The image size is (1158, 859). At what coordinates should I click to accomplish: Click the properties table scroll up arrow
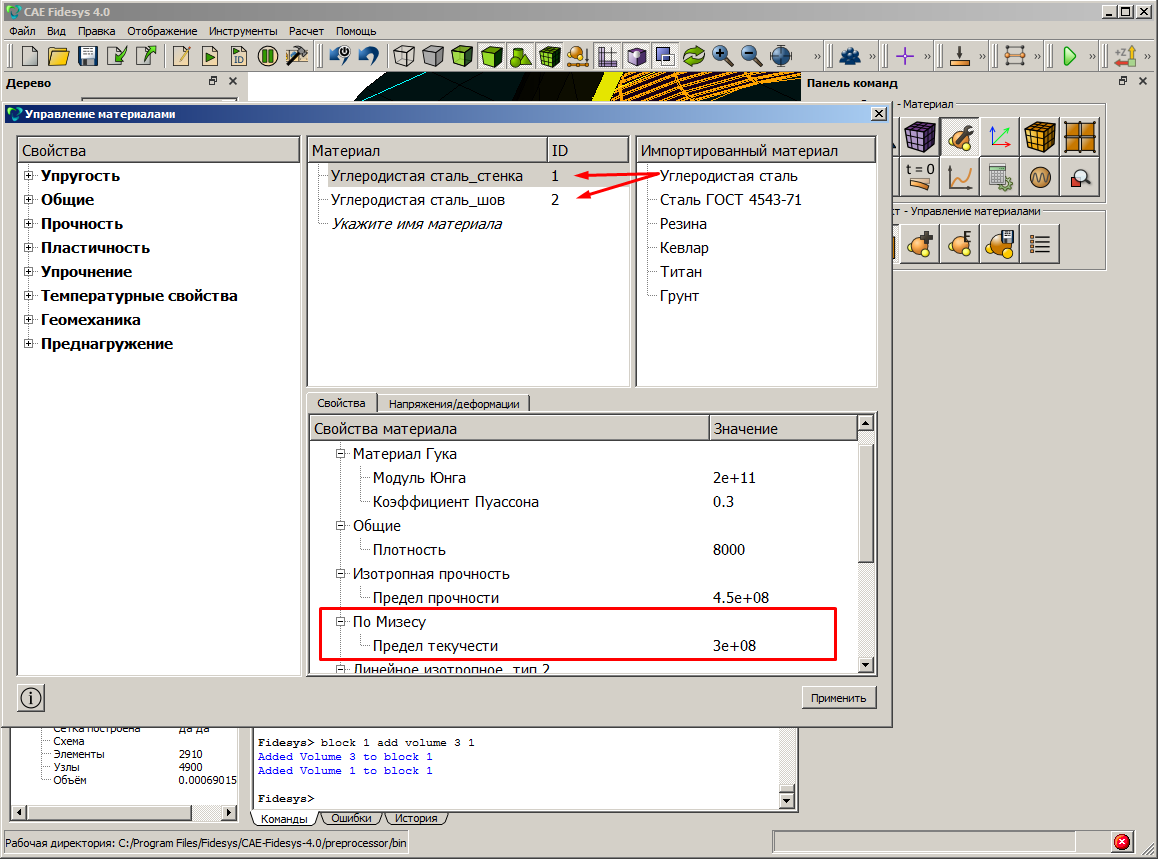pos(866,423)
